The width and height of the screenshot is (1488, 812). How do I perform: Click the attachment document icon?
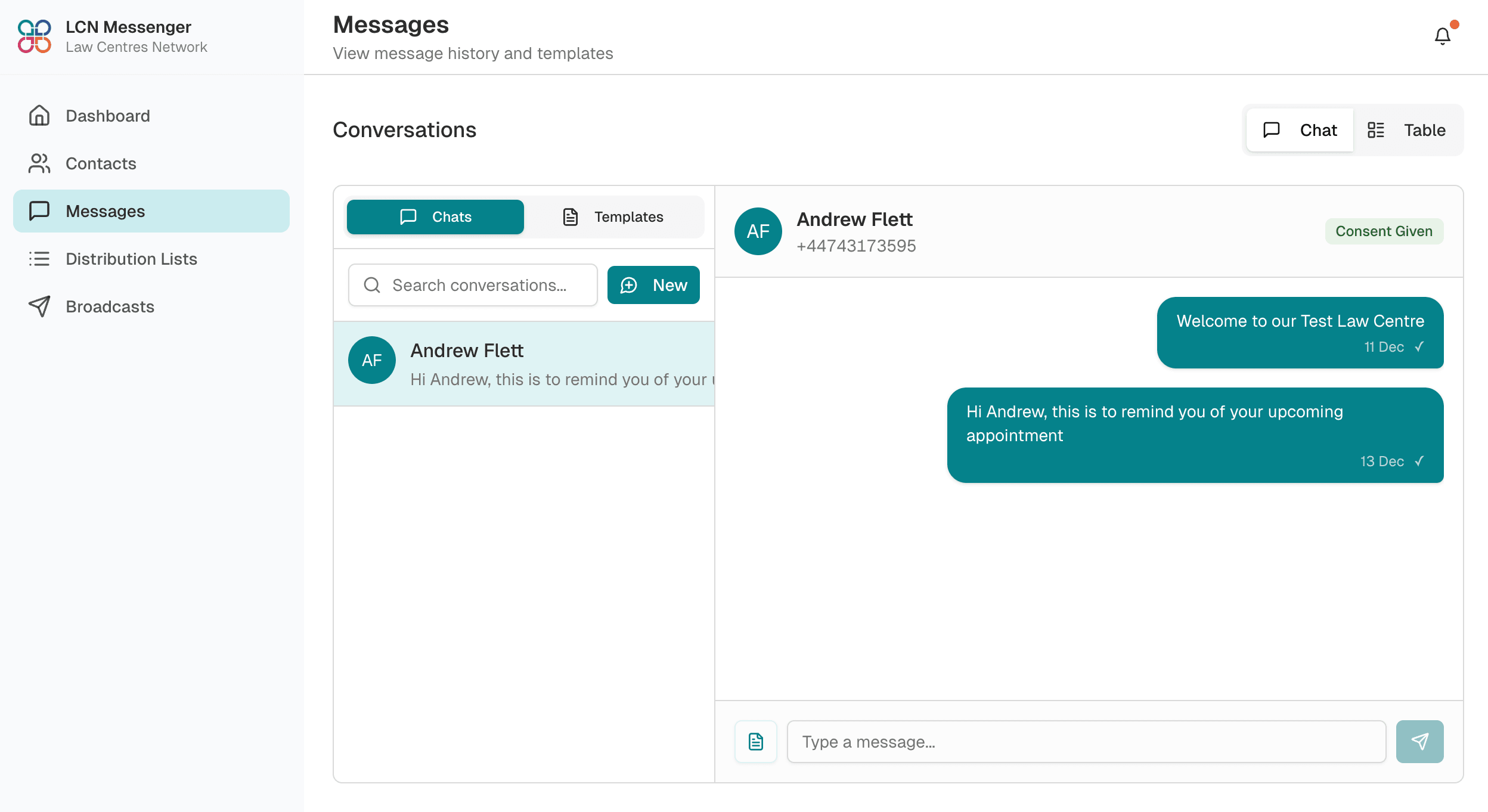point(755,741)
